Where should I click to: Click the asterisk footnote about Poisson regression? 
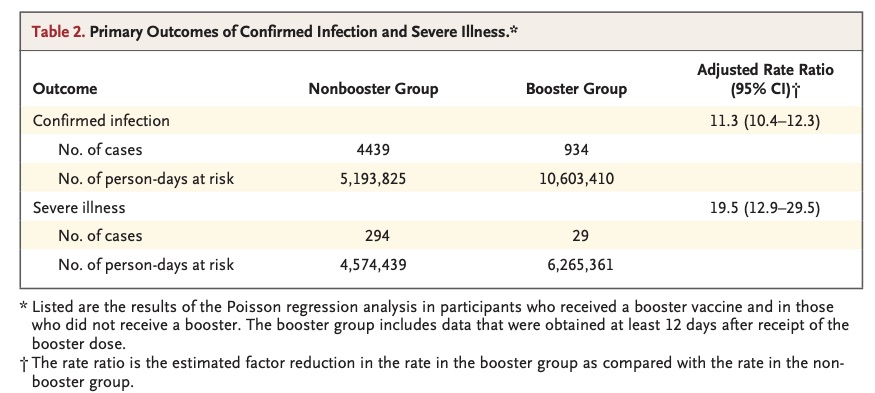point(434,325)
